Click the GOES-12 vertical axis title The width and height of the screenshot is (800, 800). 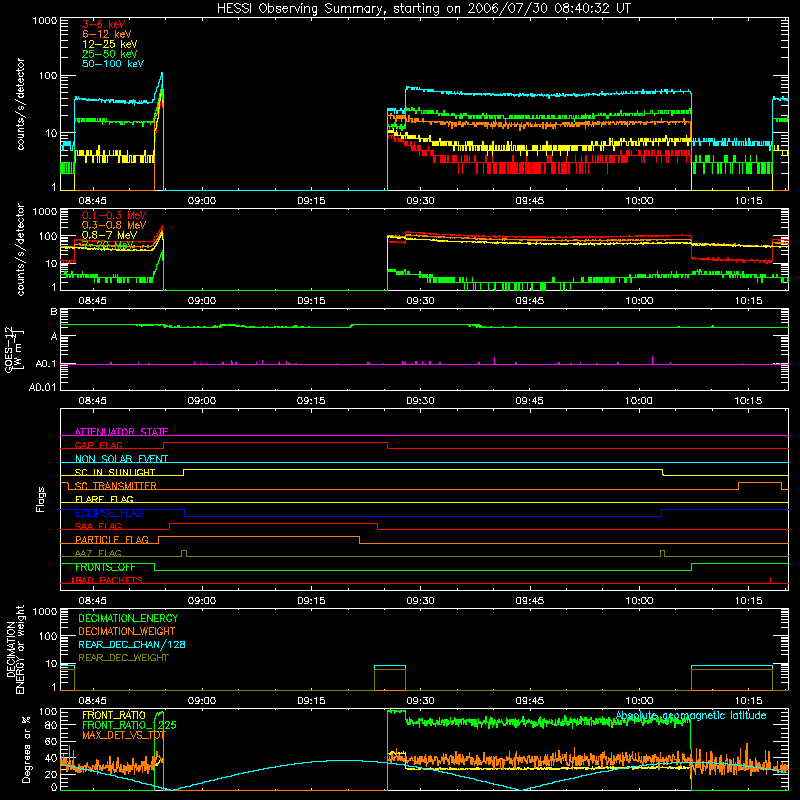click(x=14, y=350)
